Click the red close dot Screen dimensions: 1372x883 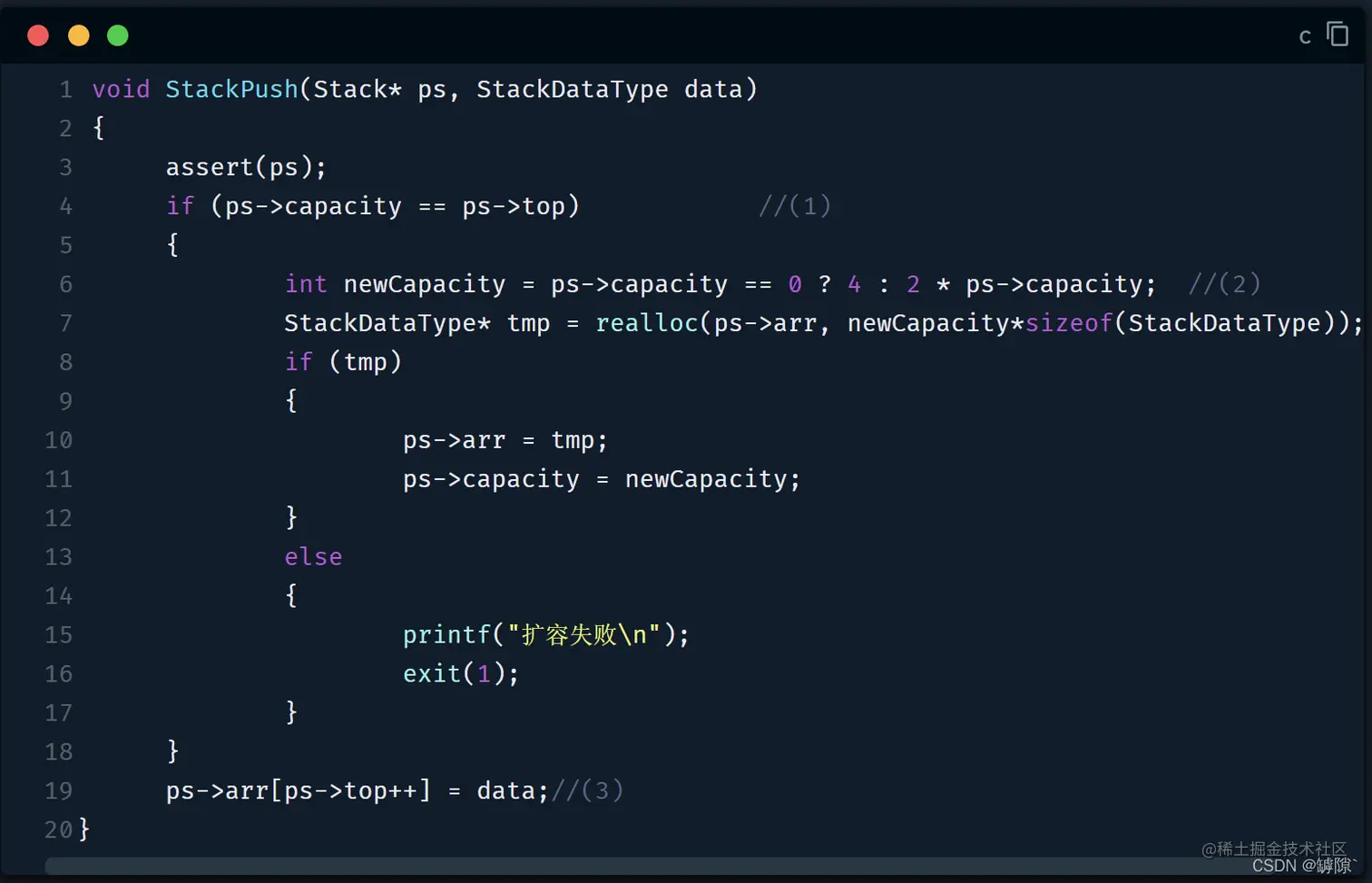pos(38,35)
